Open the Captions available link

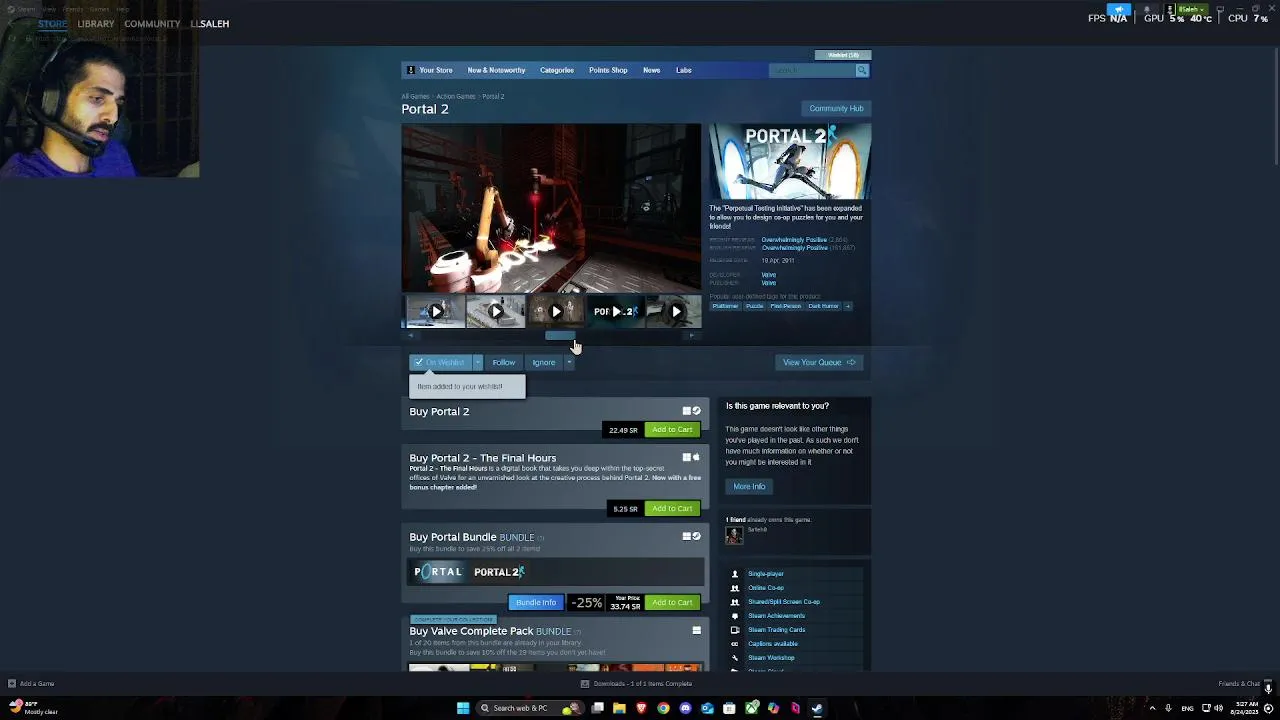pyautogui.click(x=773, y=644)
